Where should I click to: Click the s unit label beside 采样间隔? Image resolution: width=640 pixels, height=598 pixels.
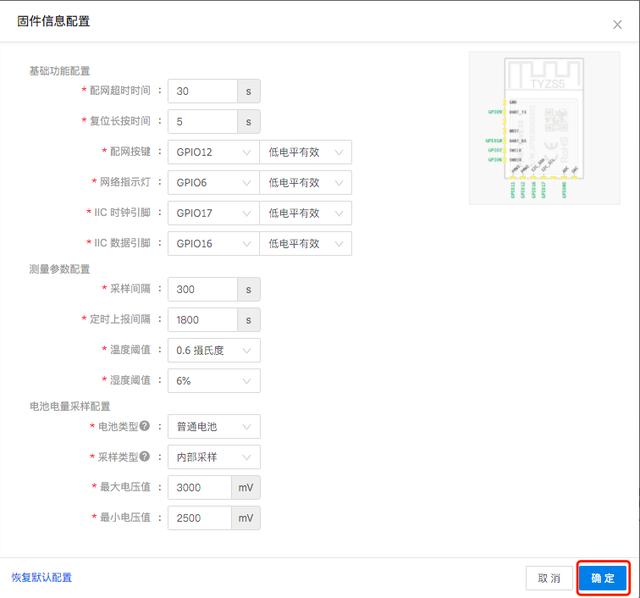click(249, 289)
